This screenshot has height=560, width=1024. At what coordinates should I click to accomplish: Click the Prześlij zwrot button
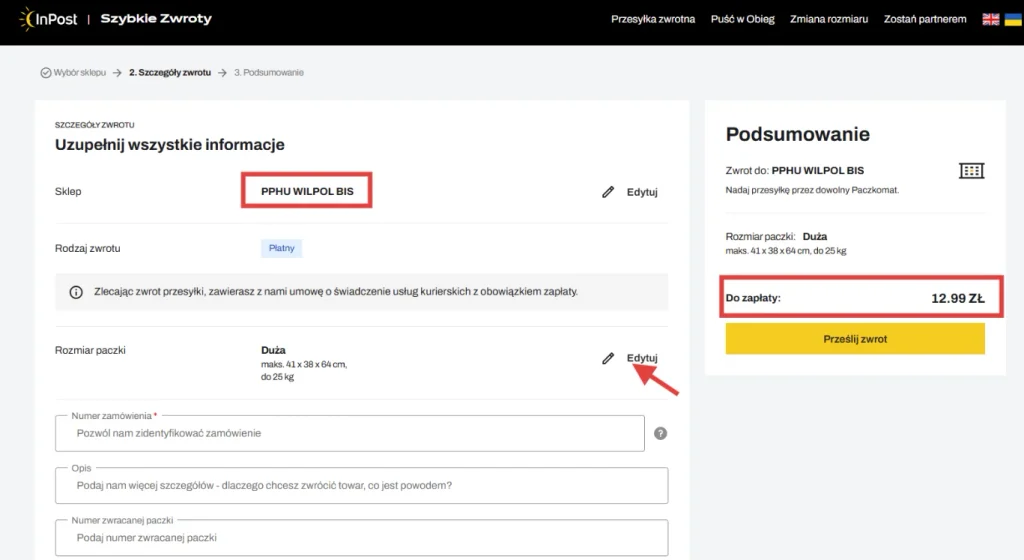[x=855, y=339]
